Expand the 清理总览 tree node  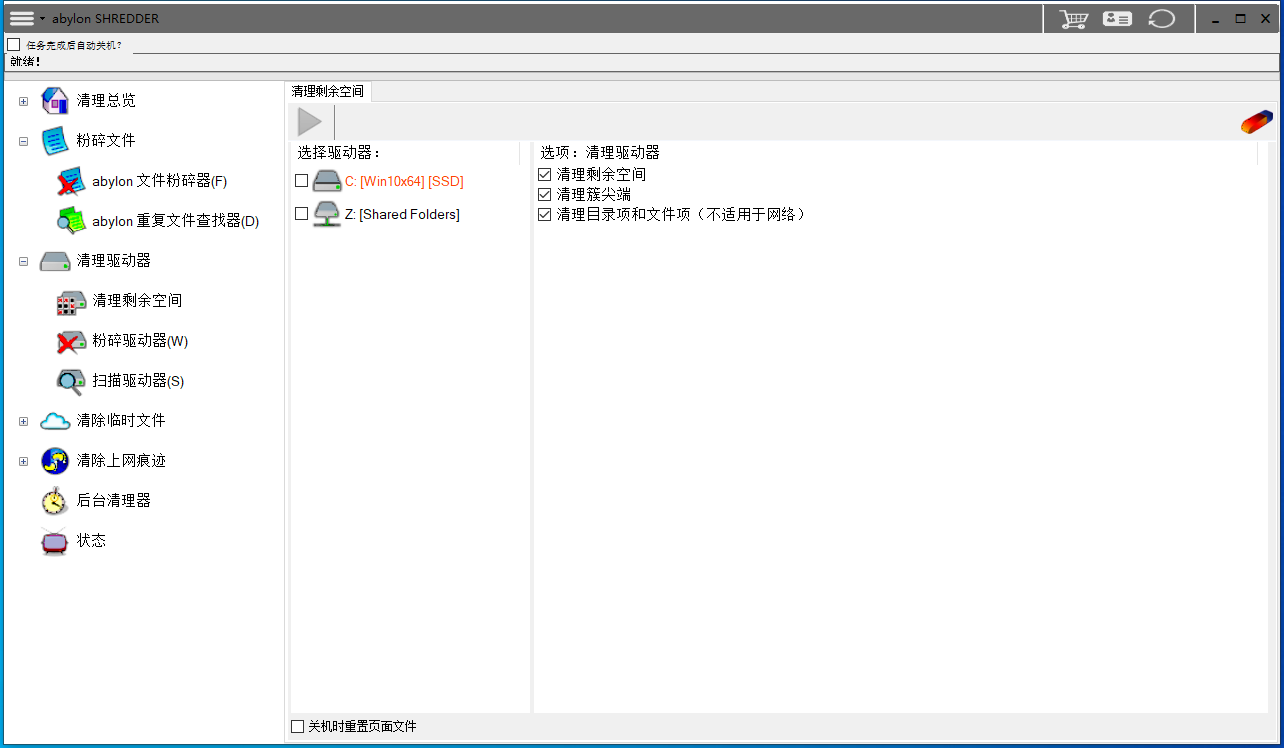click(x=24, y=101)
